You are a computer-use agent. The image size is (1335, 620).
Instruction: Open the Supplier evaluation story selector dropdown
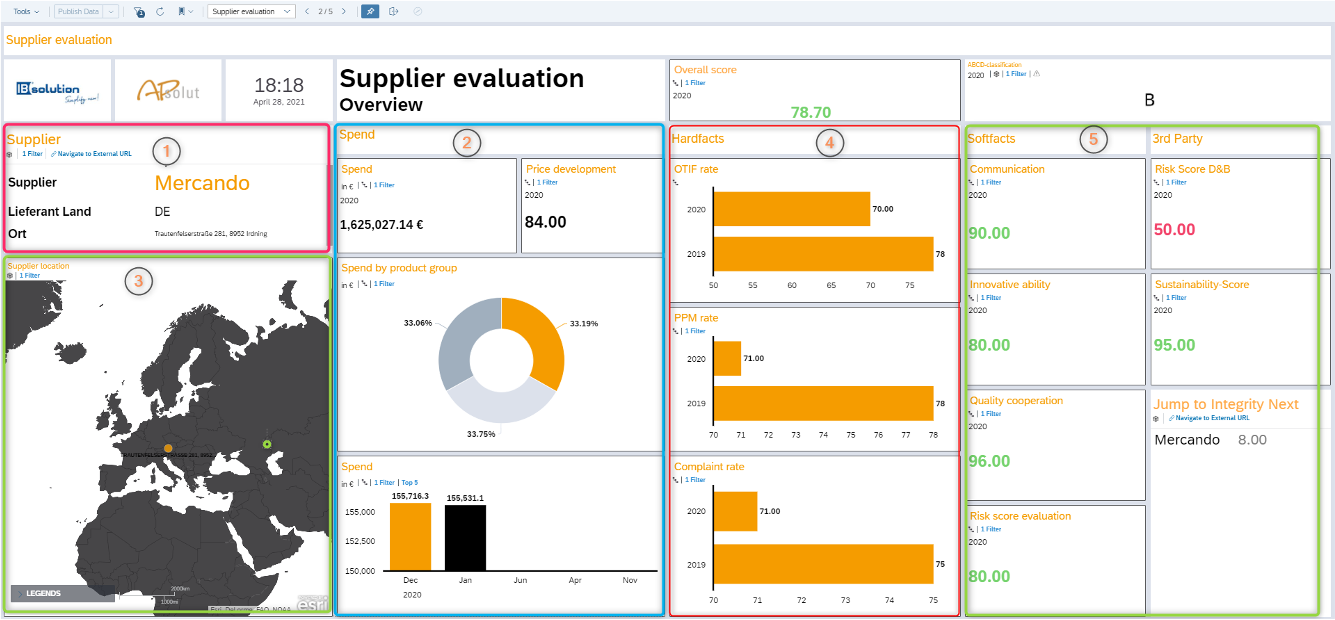287,11
